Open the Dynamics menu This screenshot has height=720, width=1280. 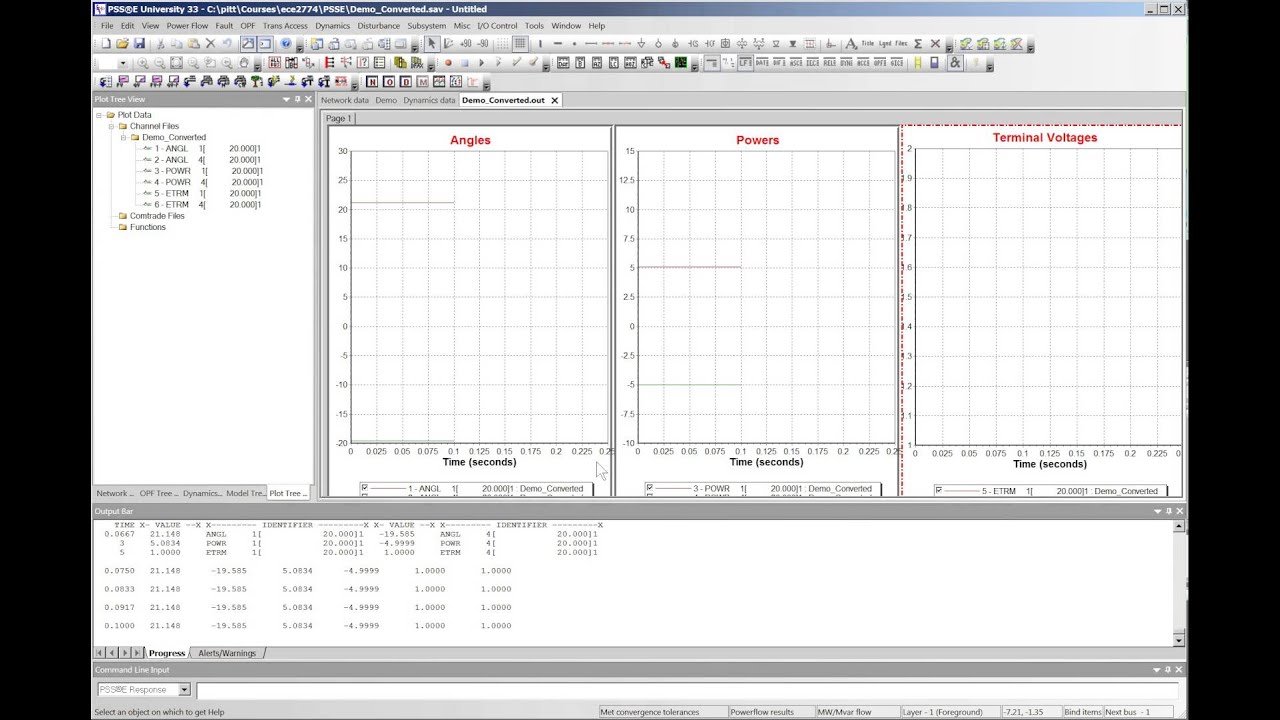[x=333, y=25]
